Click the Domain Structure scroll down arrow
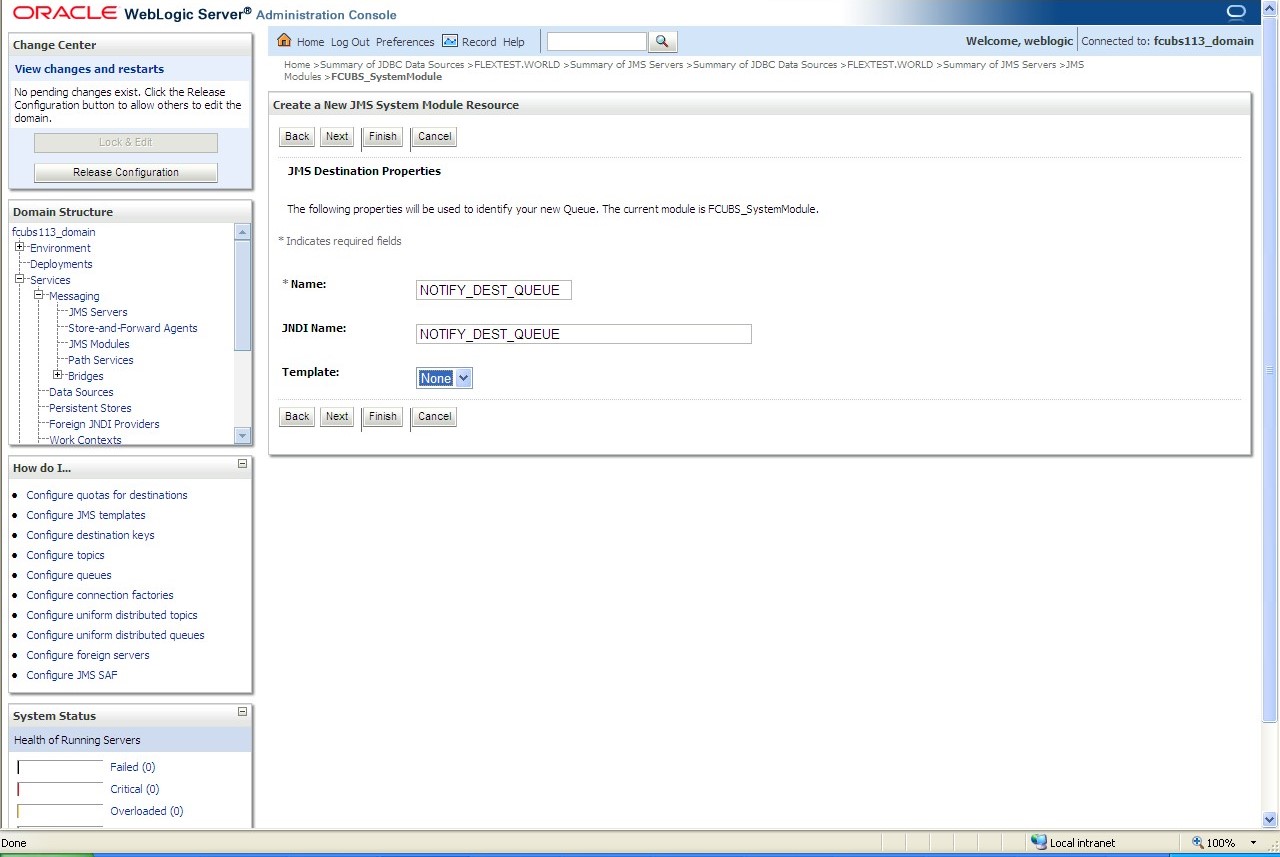 click(242, 435)
